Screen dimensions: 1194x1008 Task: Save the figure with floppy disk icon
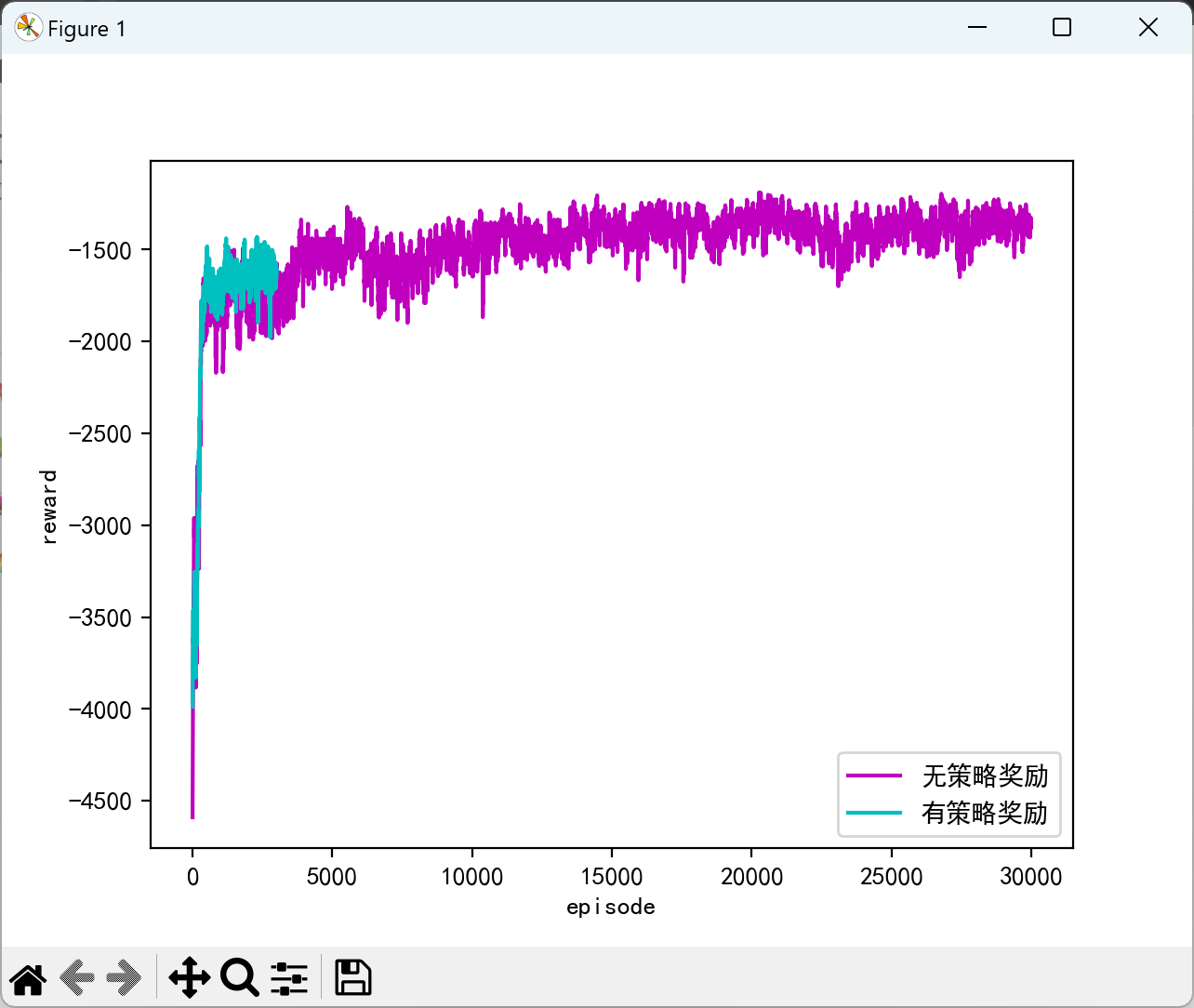click(353, 977)
